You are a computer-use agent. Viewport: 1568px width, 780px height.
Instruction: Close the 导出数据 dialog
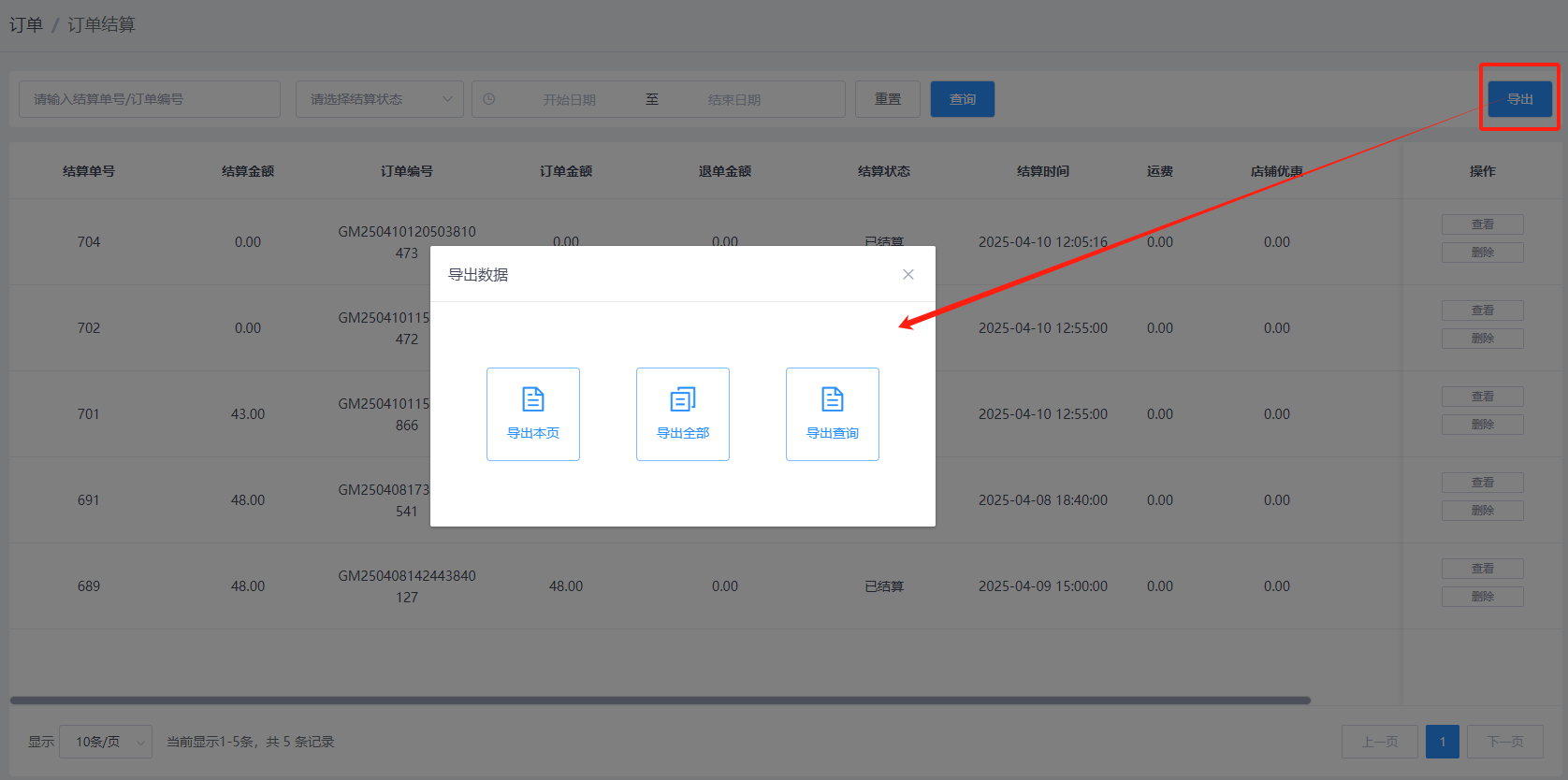point(907,274)
